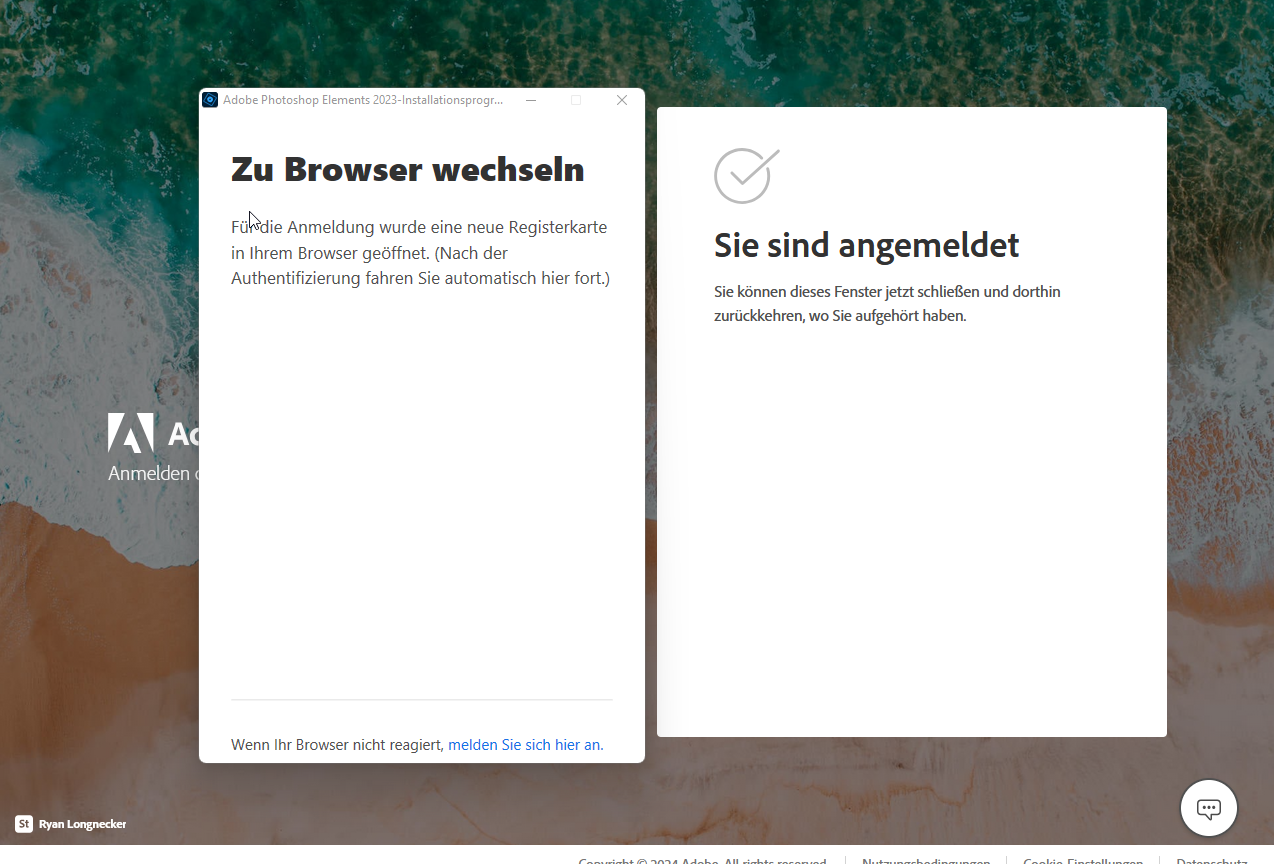Maximize the installer dialog window

pos(575,100)
